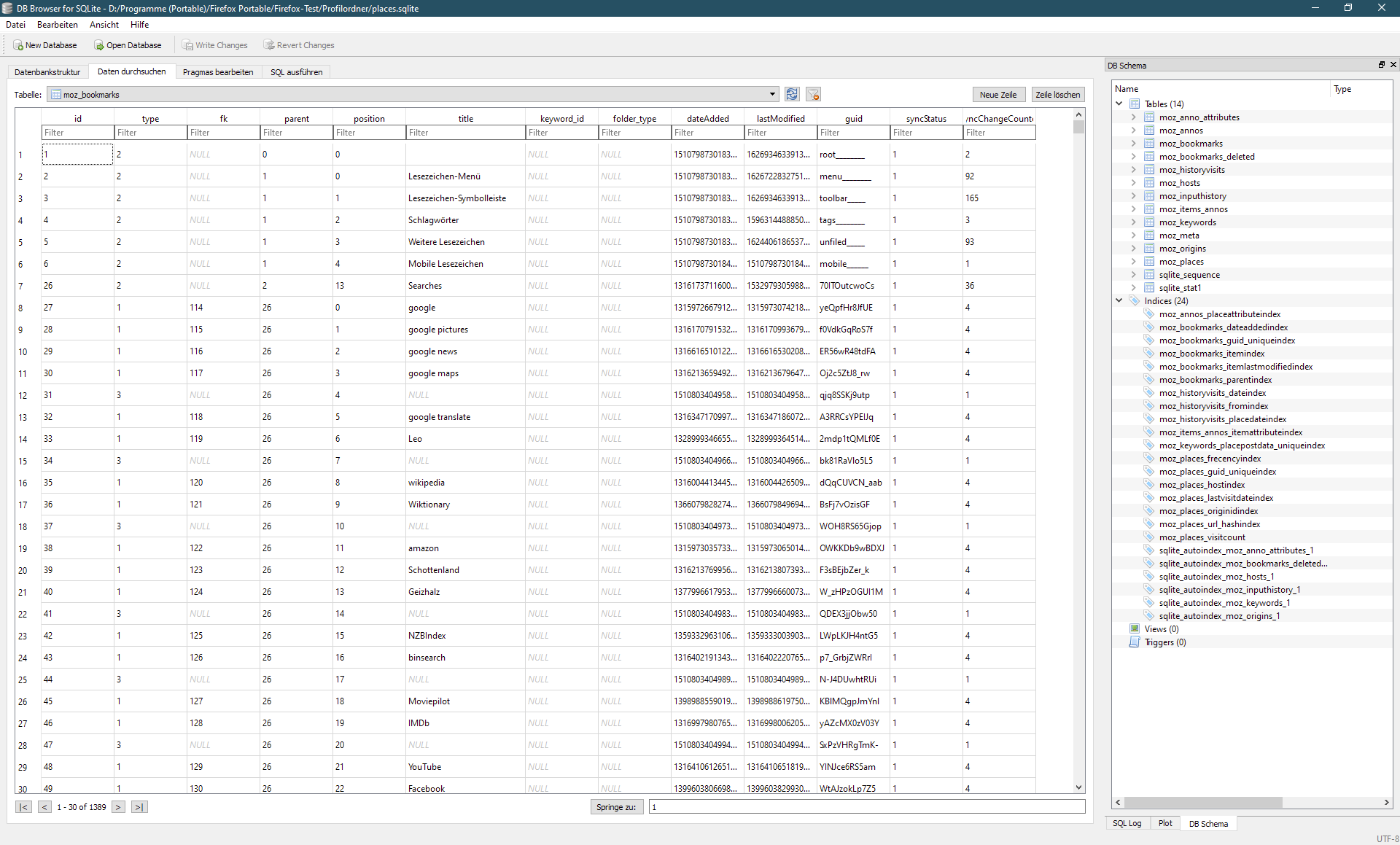Open the Tabelle dropdown for moz_bookmarks
Viewport: 1400px width, 845px height.
772,95
